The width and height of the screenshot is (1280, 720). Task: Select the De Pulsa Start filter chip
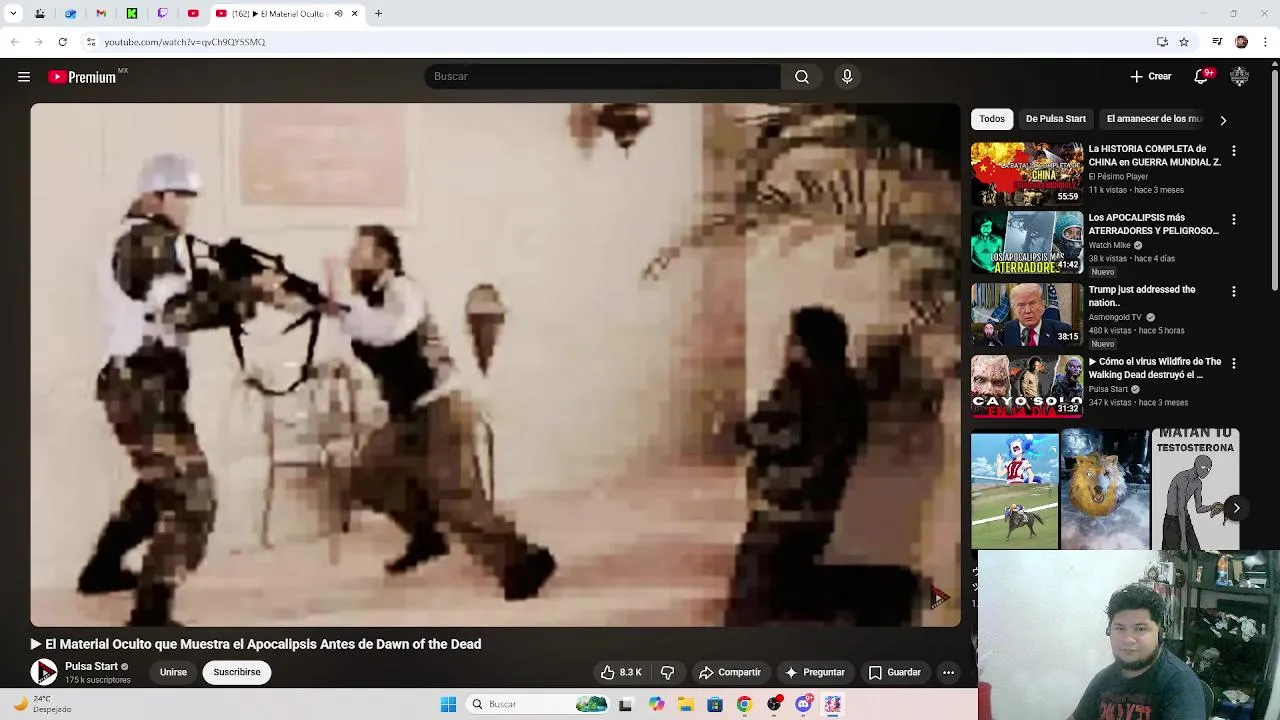pyautogui.click(x=1055, y=119)
